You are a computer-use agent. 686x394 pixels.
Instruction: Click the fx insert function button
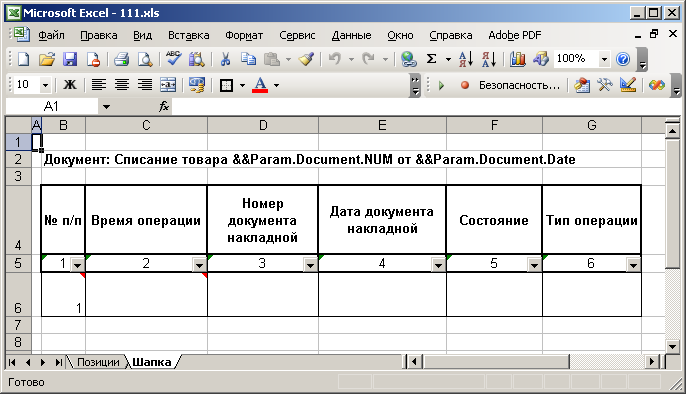tap(164, 106)
